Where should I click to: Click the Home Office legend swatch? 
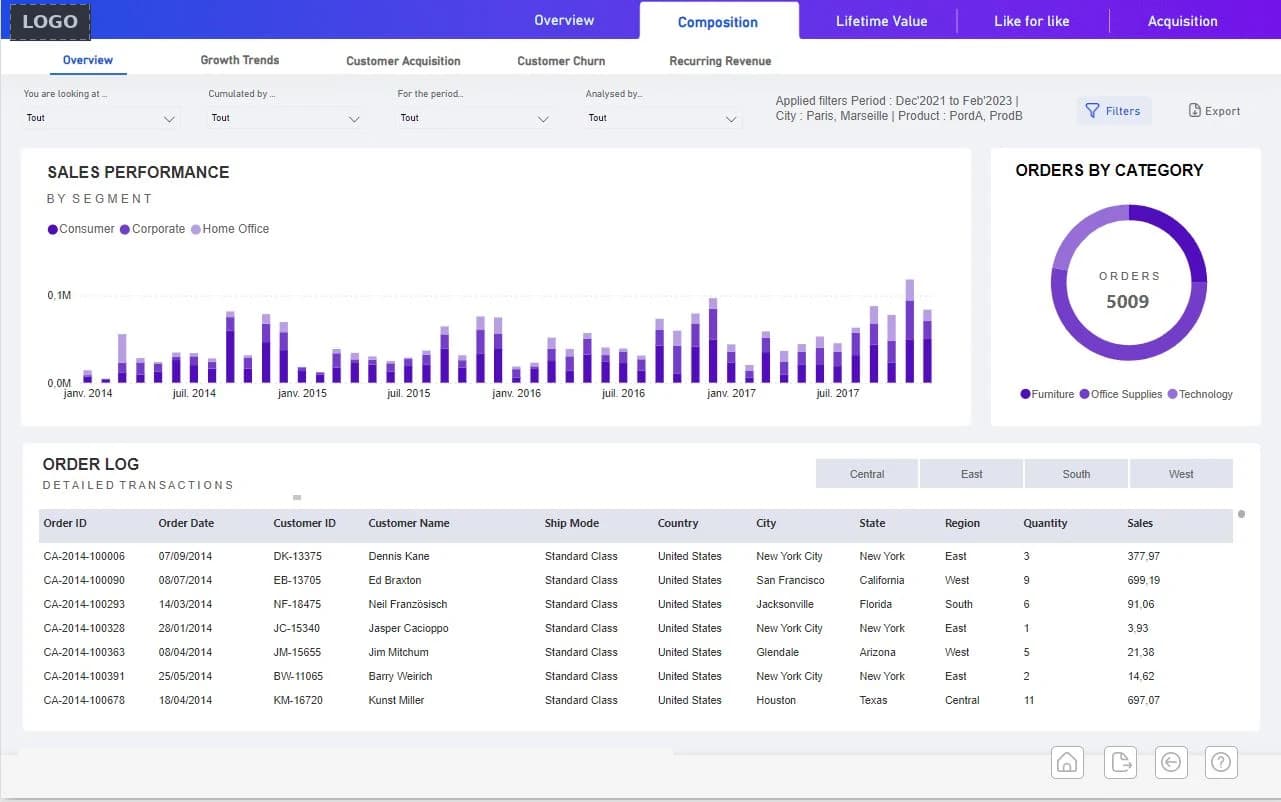(196, 229)
